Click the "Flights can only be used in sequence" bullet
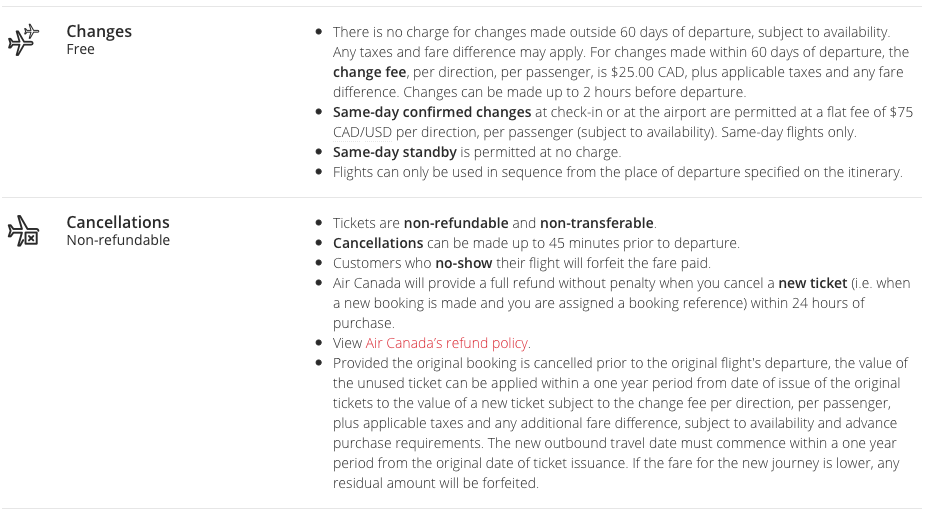This screenshot has height=511, width=934. pyautogui.click(x=617, y=172)
